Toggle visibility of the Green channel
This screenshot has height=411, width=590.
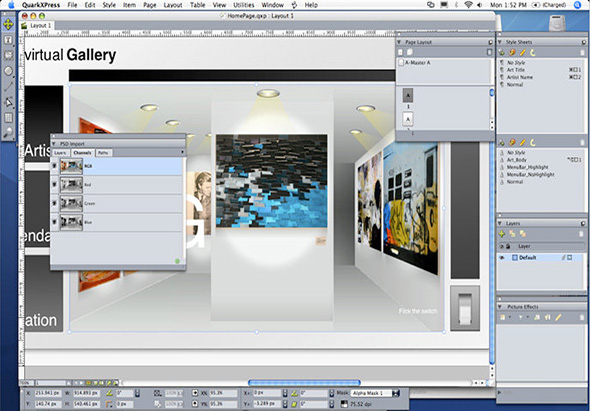tap(55, 204)
